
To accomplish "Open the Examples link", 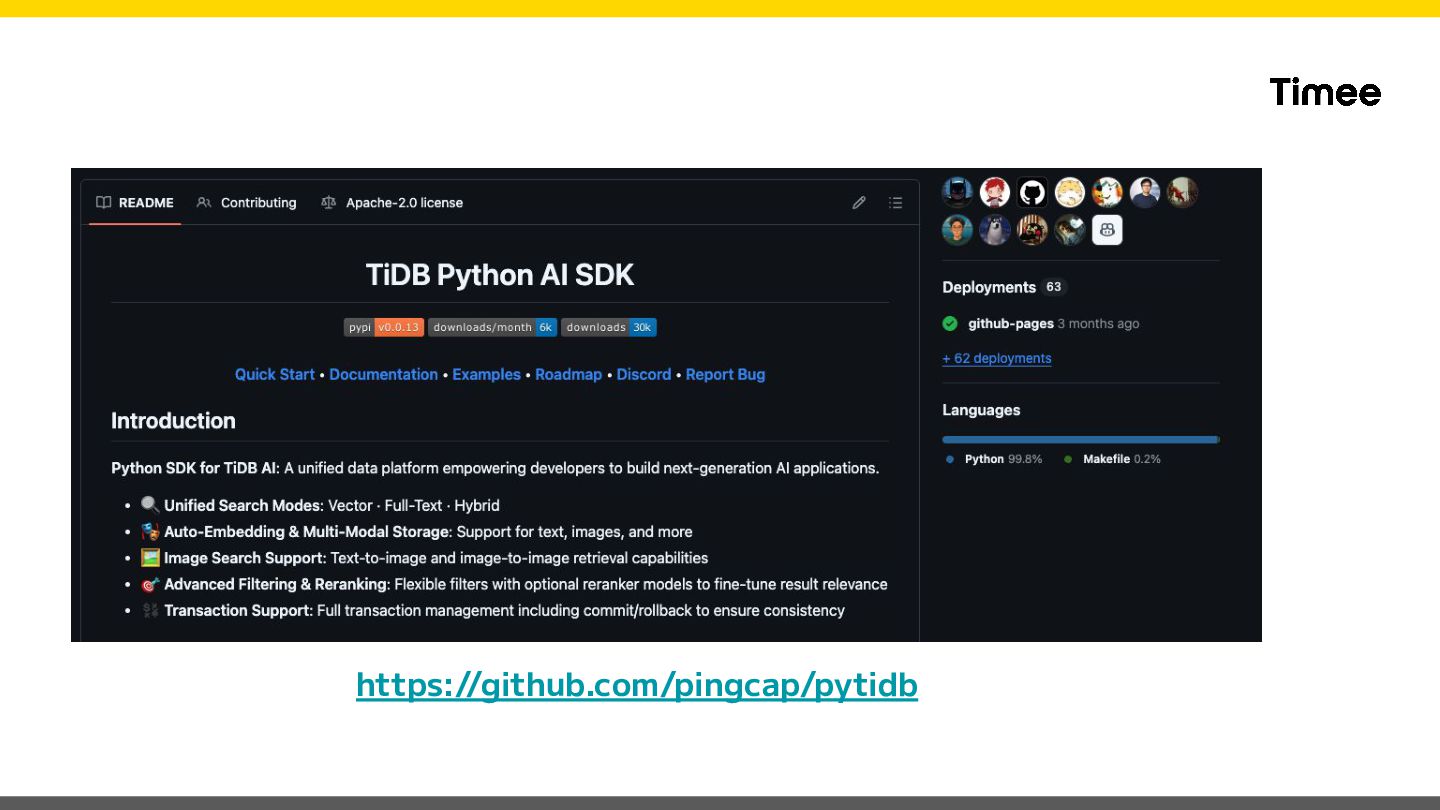I will [487, 374].
